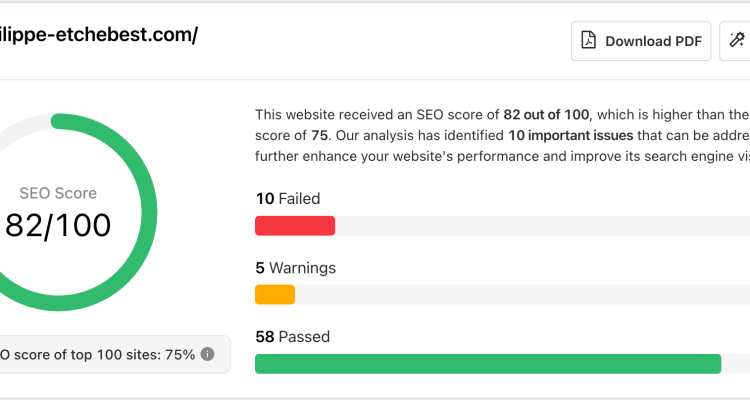Click the "SEO Score" label inside gauge
The height and width of the screenshot is (400, 750).
click(58, 193)
